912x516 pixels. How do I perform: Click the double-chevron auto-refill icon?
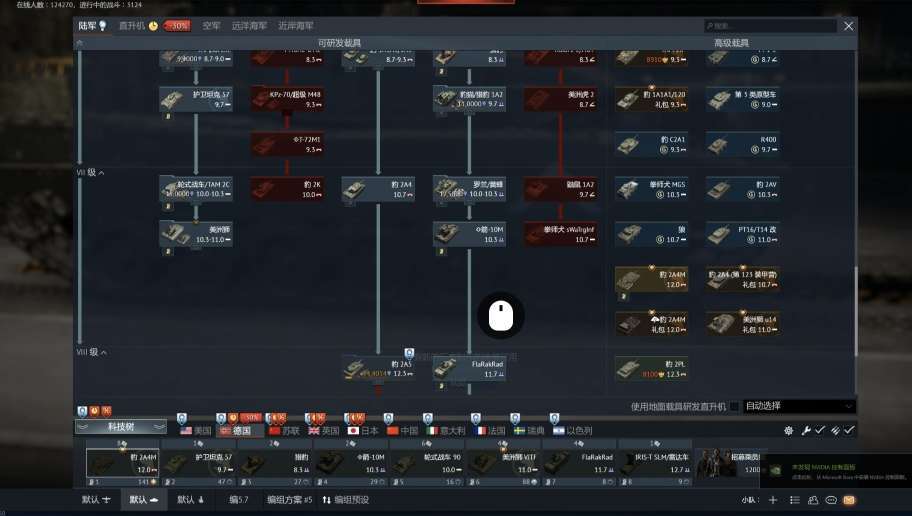(835, 430)
